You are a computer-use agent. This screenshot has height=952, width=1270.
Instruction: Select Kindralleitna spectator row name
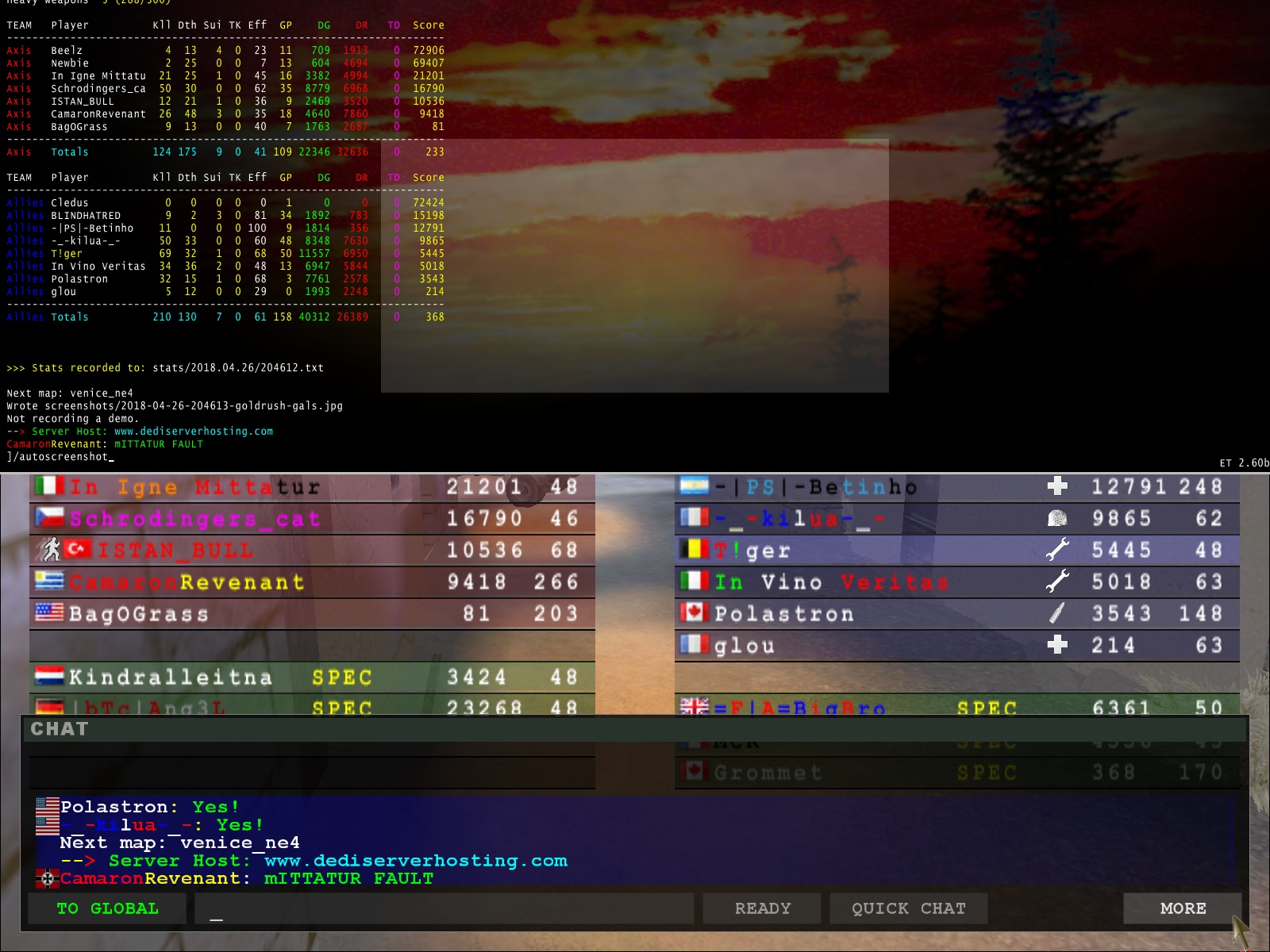[x=171, y=677]
